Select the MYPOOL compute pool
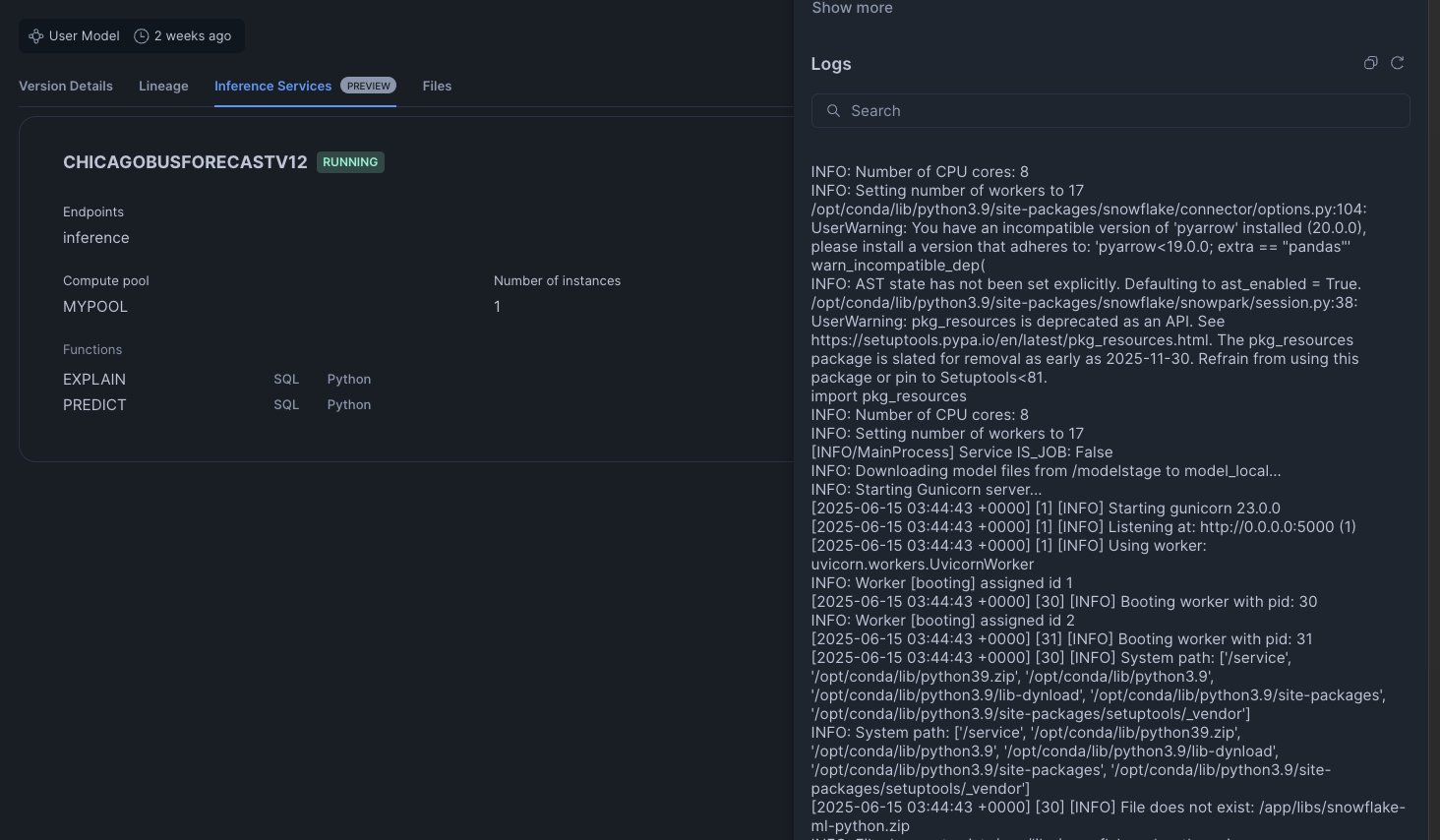This screenshot has height=840, width=1440. coord(95,307)
